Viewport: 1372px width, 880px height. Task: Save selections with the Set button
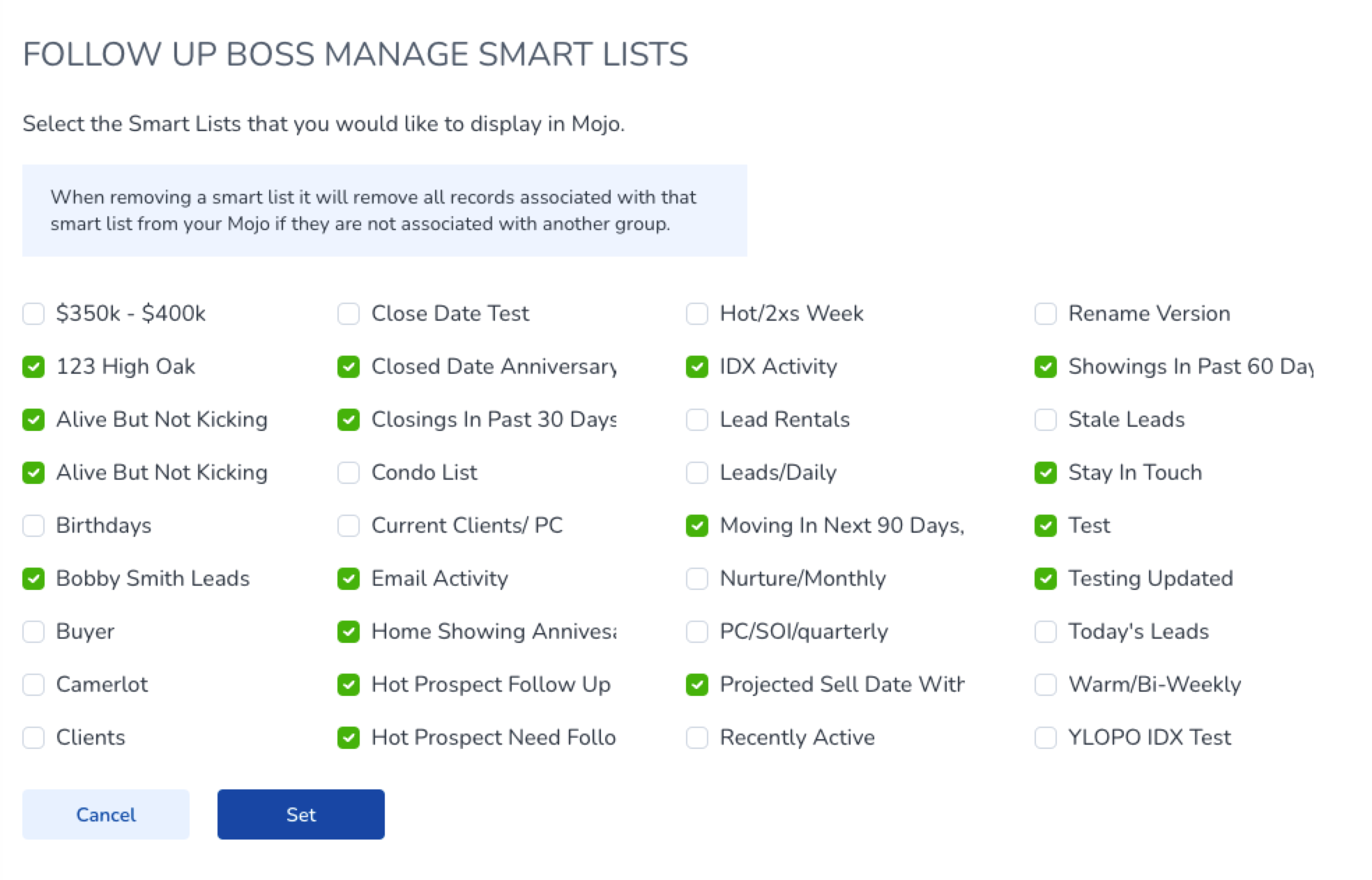pos(301,814)
